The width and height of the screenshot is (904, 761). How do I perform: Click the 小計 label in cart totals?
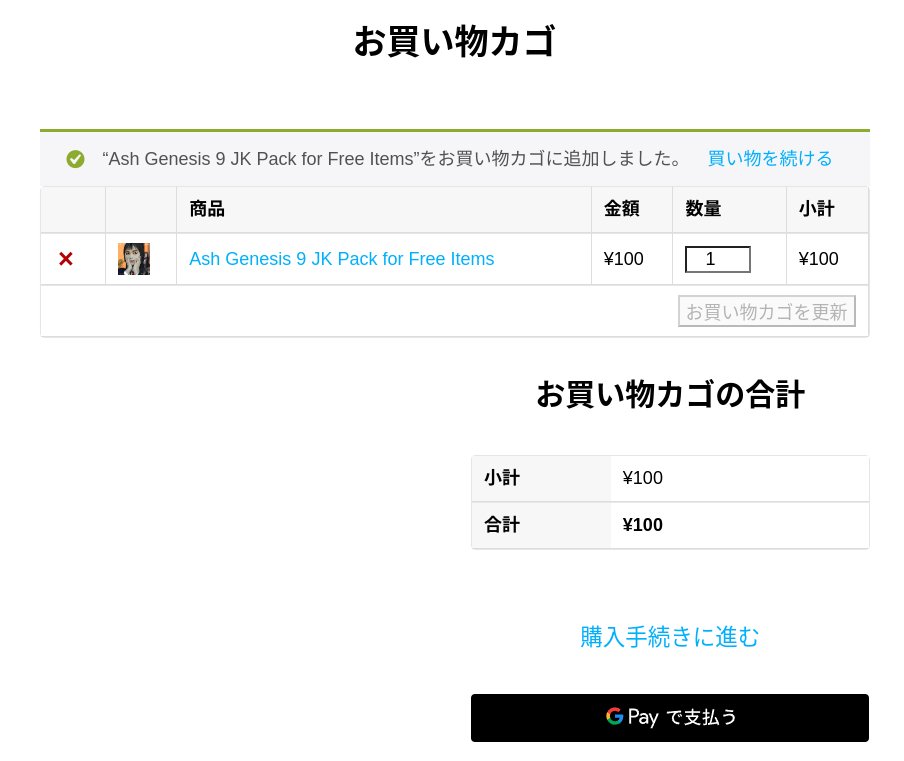(502, 478)
